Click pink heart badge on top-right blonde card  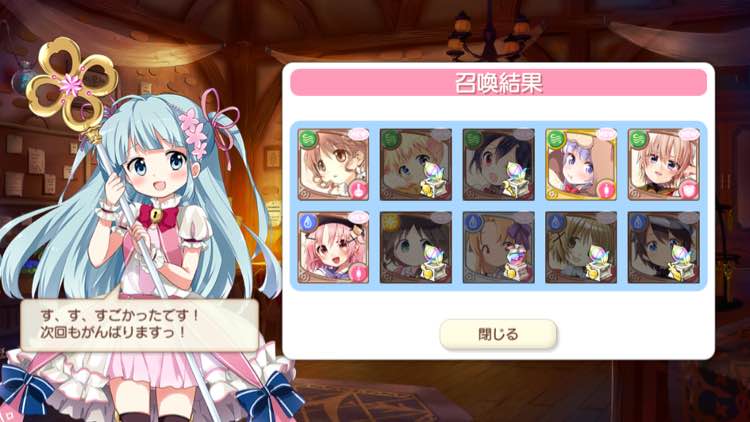point(688,190)
